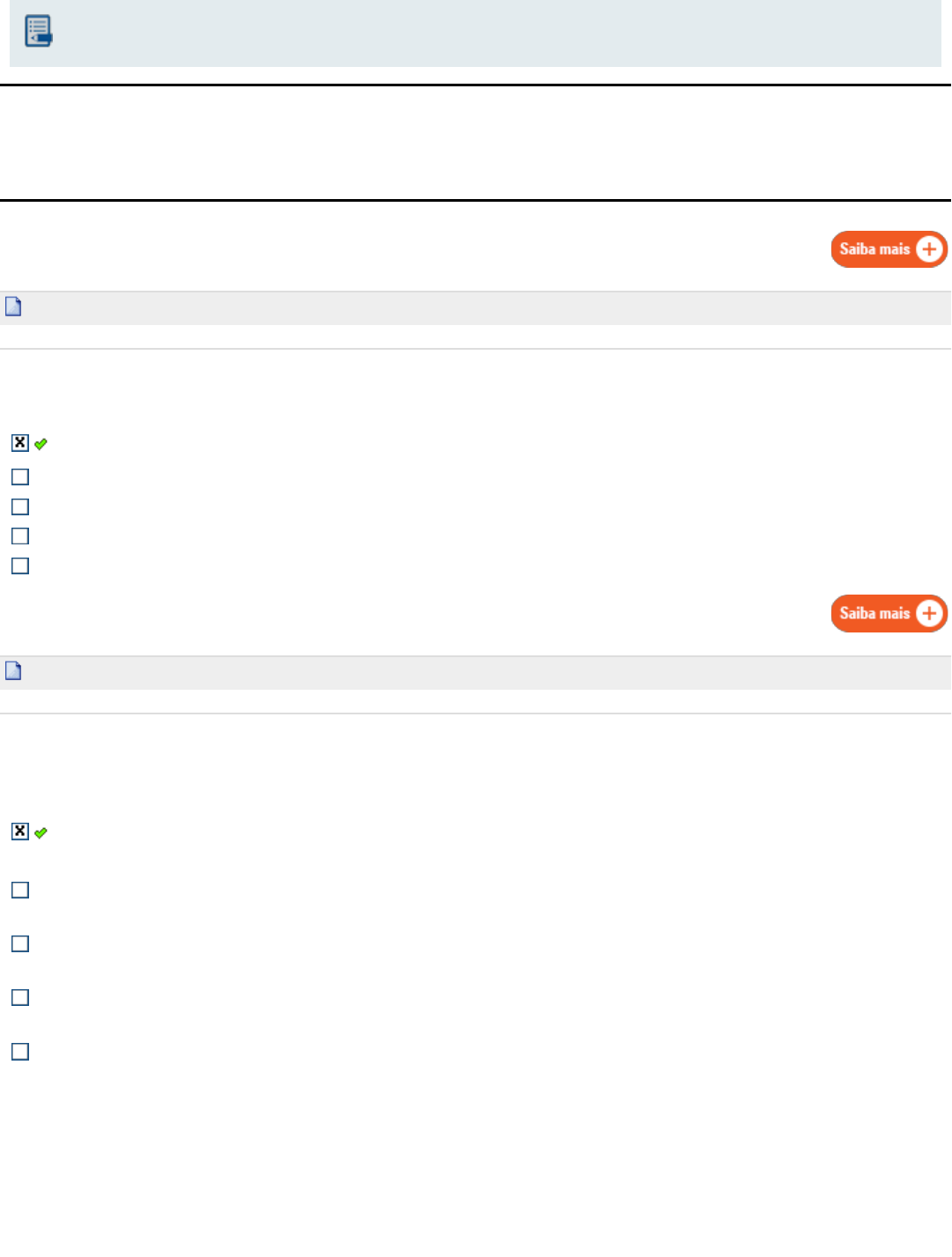
Task: Click the light blue banner at page top
Action: click(x=476, y=33)
